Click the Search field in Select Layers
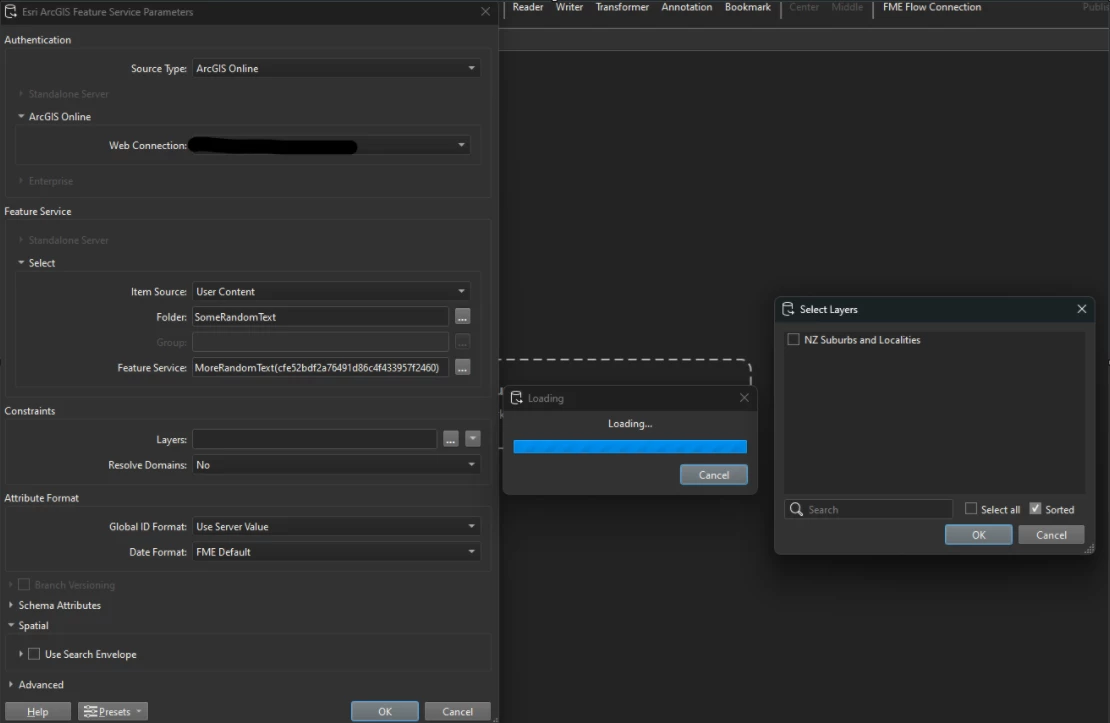The image size is (1110, 723). coord(869,509)
